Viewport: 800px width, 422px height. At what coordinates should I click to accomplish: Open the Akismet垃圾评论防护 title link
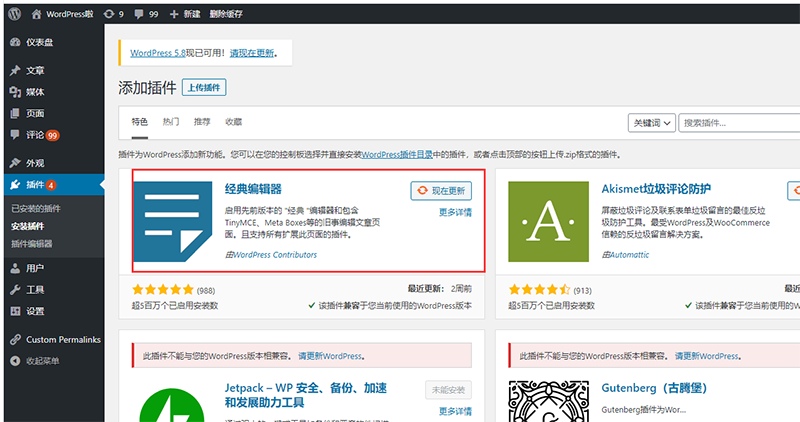click(x=656, y=189)
